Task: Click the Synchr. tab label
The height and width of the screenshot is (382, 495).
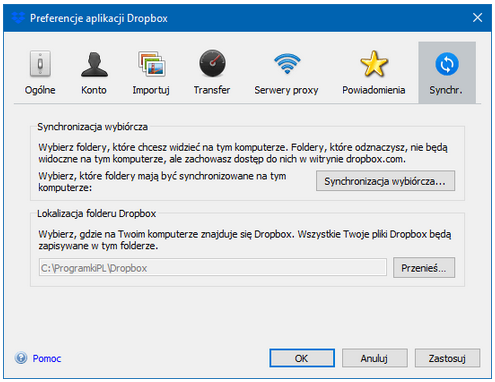Action: pos(446,90)
